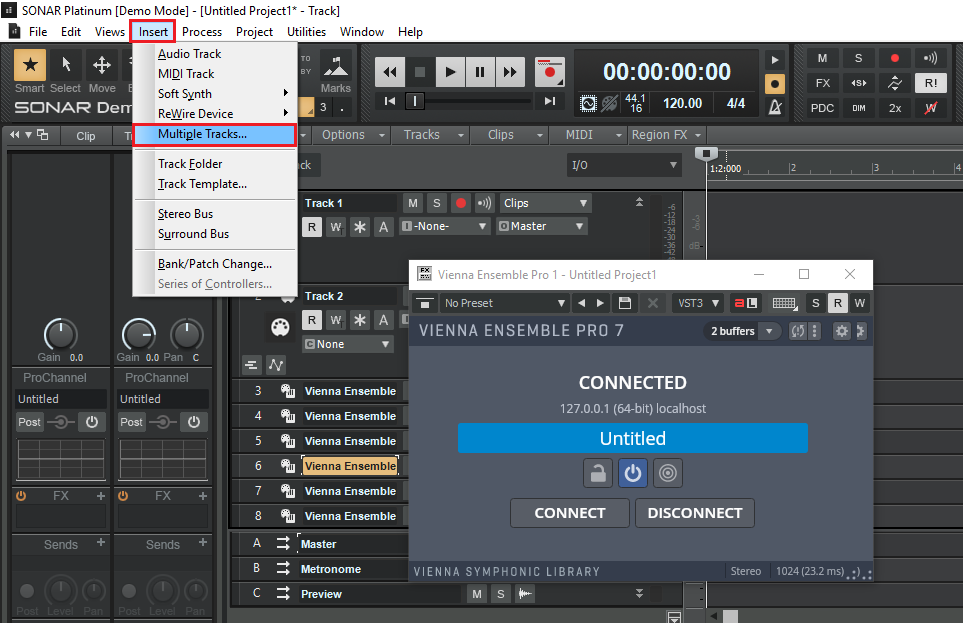Toggle DIM solo button

(x=859, y=108)
